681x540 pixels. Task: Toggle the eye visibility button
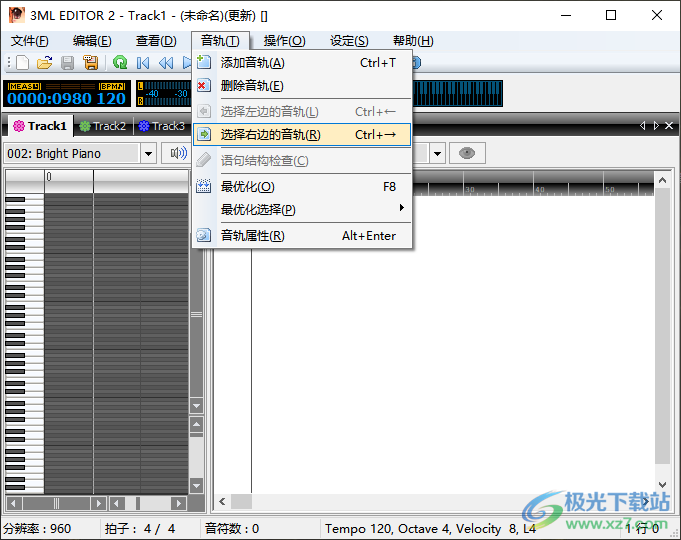pyautogui.click(x=467, y=153)
